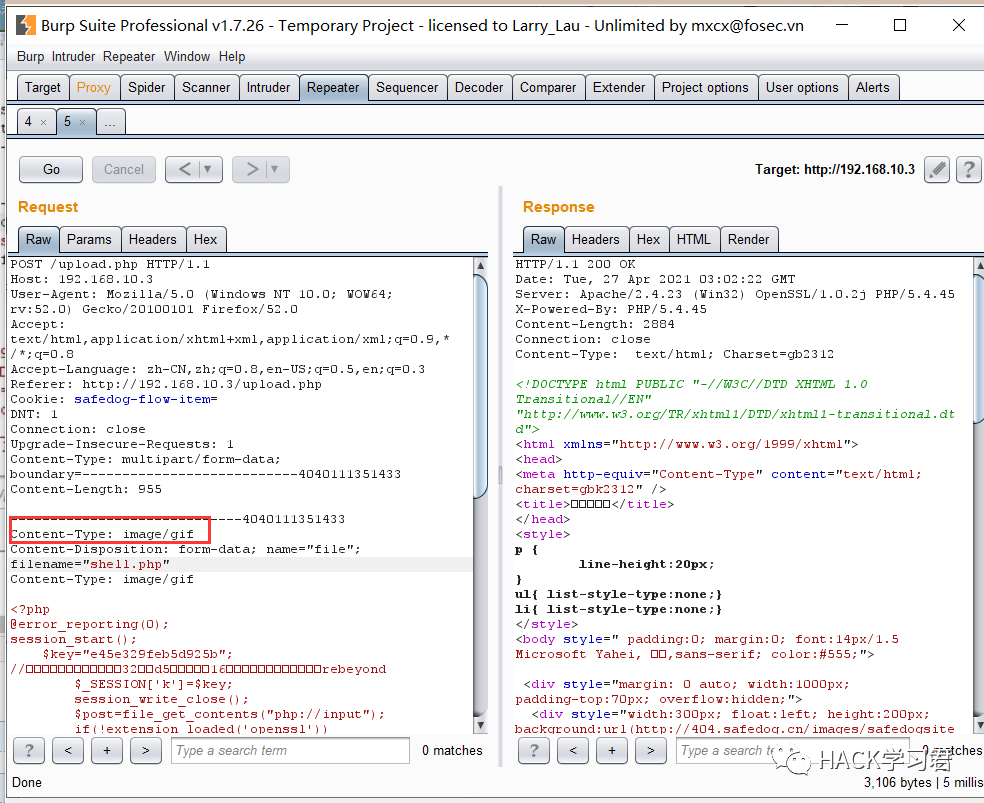Click the Cancel button
The image size is (984, 803).
pyautogui.click(x=124, y=169)
